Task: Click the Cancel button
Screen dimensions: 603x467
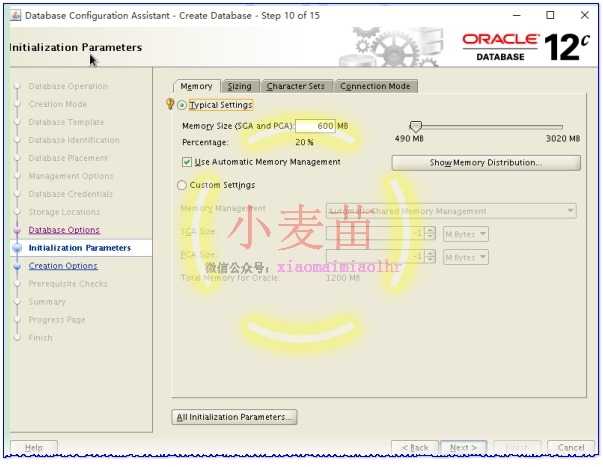Action: pos(571,447)
